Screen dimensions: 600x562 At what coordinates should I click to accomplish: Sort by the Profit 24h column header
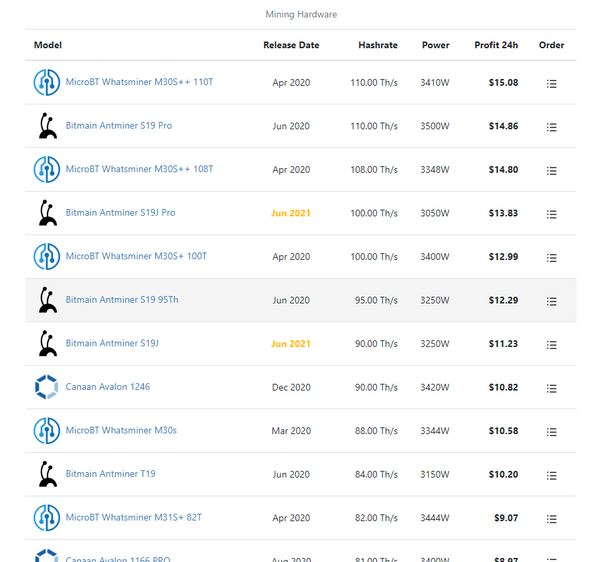click(496, 45)
